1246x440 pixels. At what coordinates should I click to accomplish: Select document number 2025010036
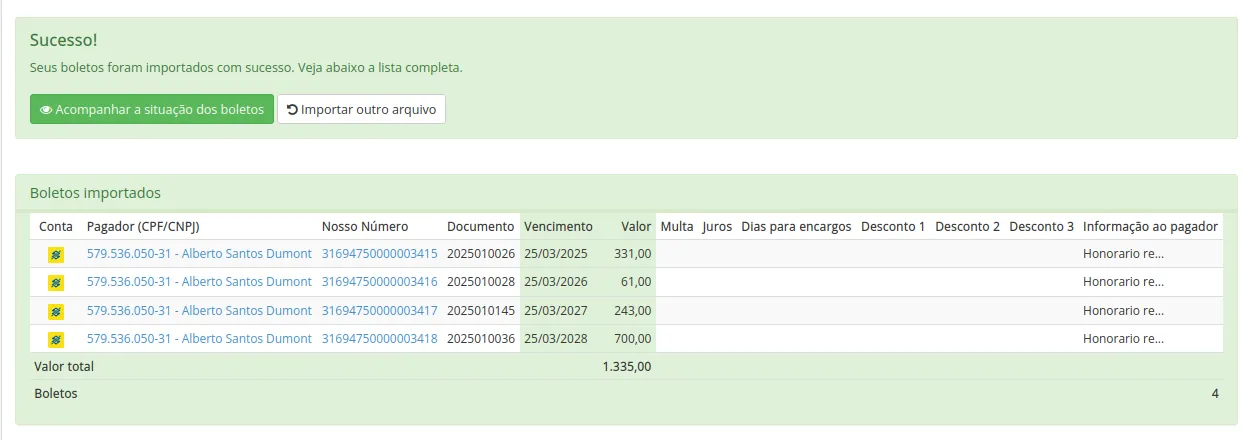point(481,339)
